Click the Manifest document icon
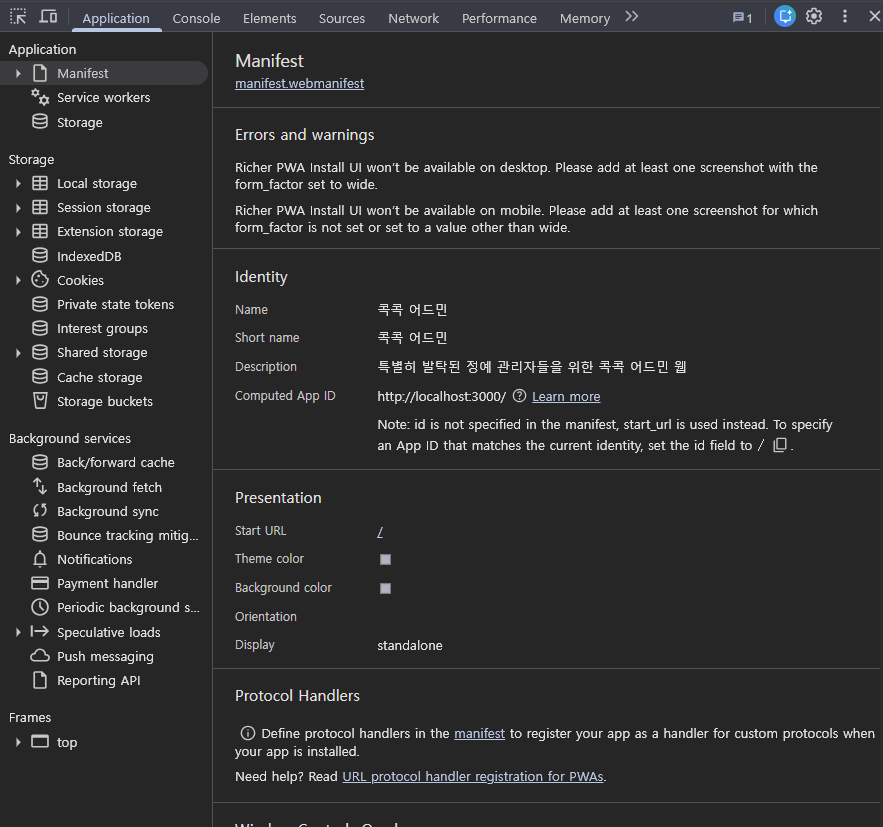 [x=40, y=73]
